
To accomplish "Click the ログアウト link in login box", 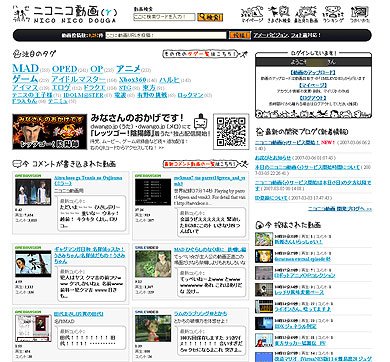I will pyautogui.click(x=312, y=98).
